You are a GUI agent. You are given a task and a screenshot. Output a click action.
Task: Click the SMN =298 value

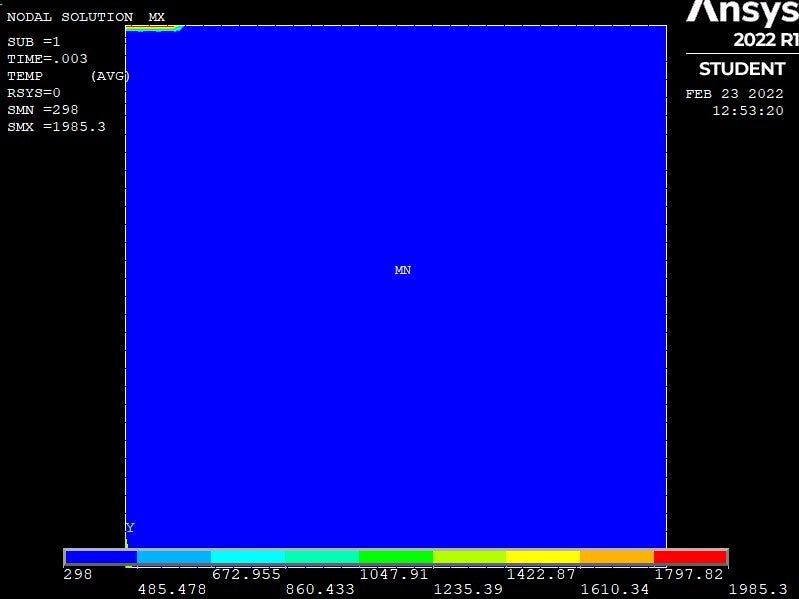pyautogui.click(x=43, y=110)
